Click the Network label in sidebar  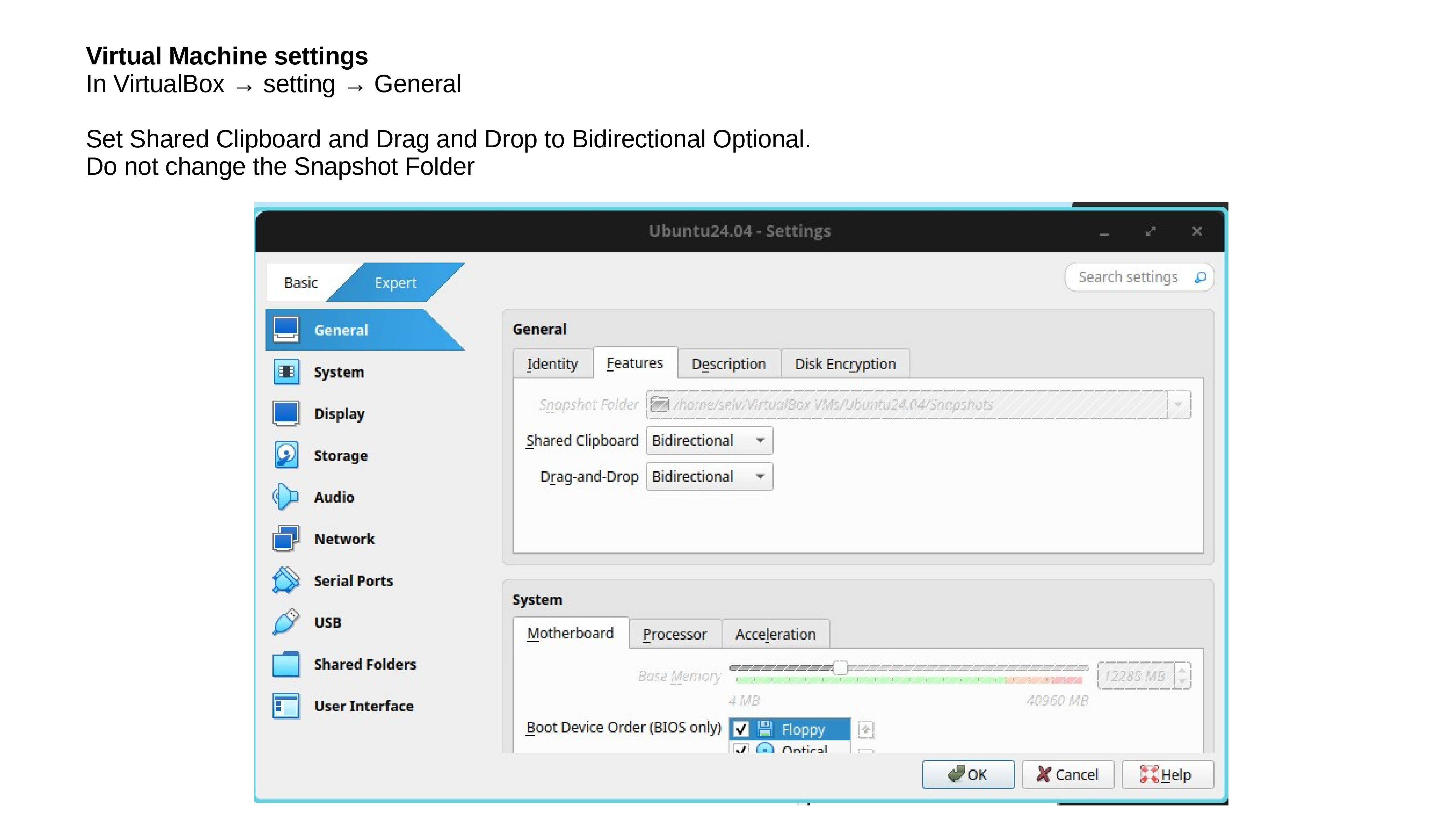point(344,539)
